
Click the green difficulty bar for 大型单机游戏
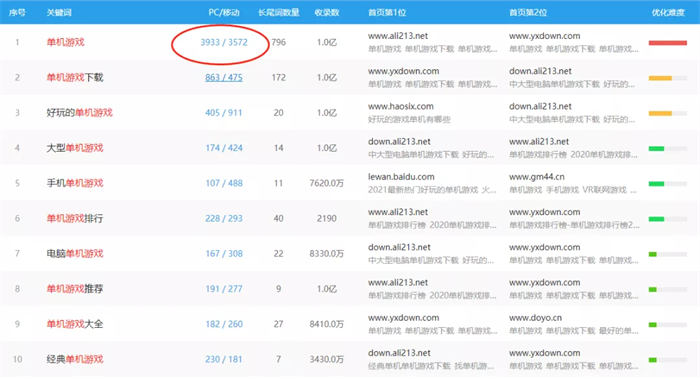tap(656, 149)
